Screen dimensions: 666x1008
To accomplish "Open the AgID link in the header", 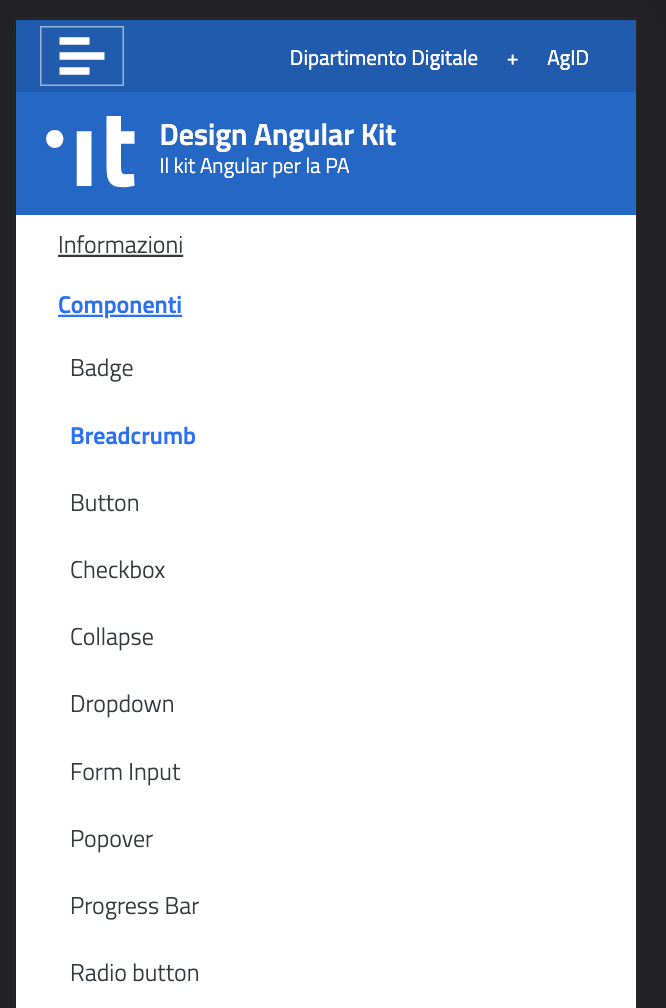I will tap(567, 58).
